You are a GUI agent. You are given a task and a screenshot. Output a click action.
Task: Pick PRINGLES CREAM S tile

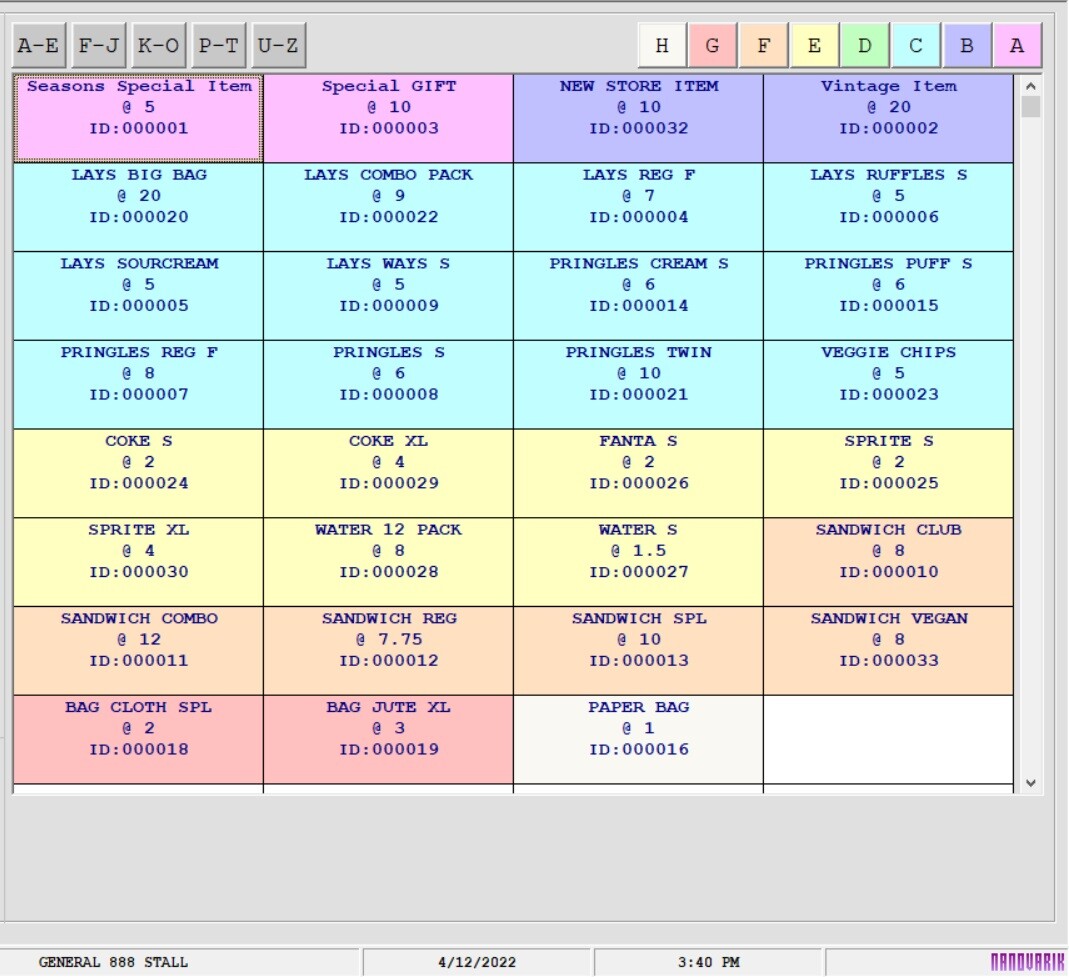(x=639, y=296)
